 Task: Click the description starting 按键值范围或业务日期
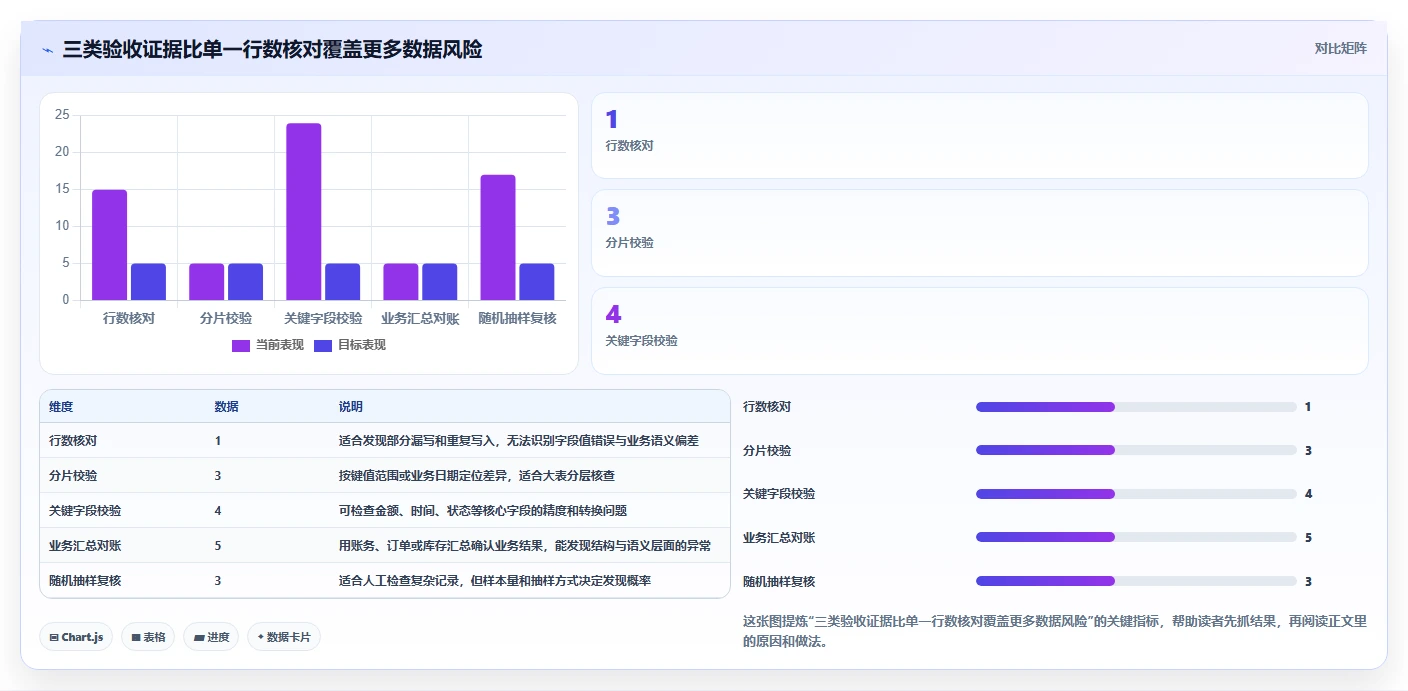pyautogui.click(x=477, y=476)
